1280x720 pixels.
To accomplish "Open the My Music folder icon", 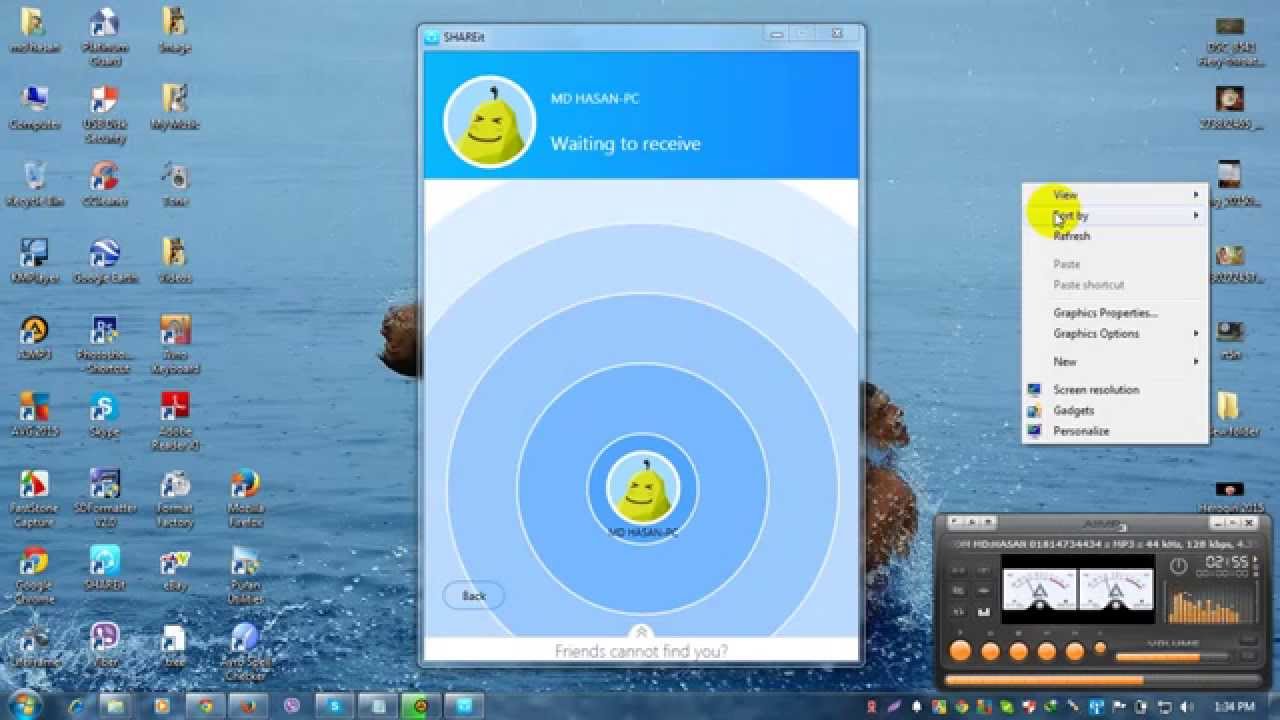I will click(175, 107).
